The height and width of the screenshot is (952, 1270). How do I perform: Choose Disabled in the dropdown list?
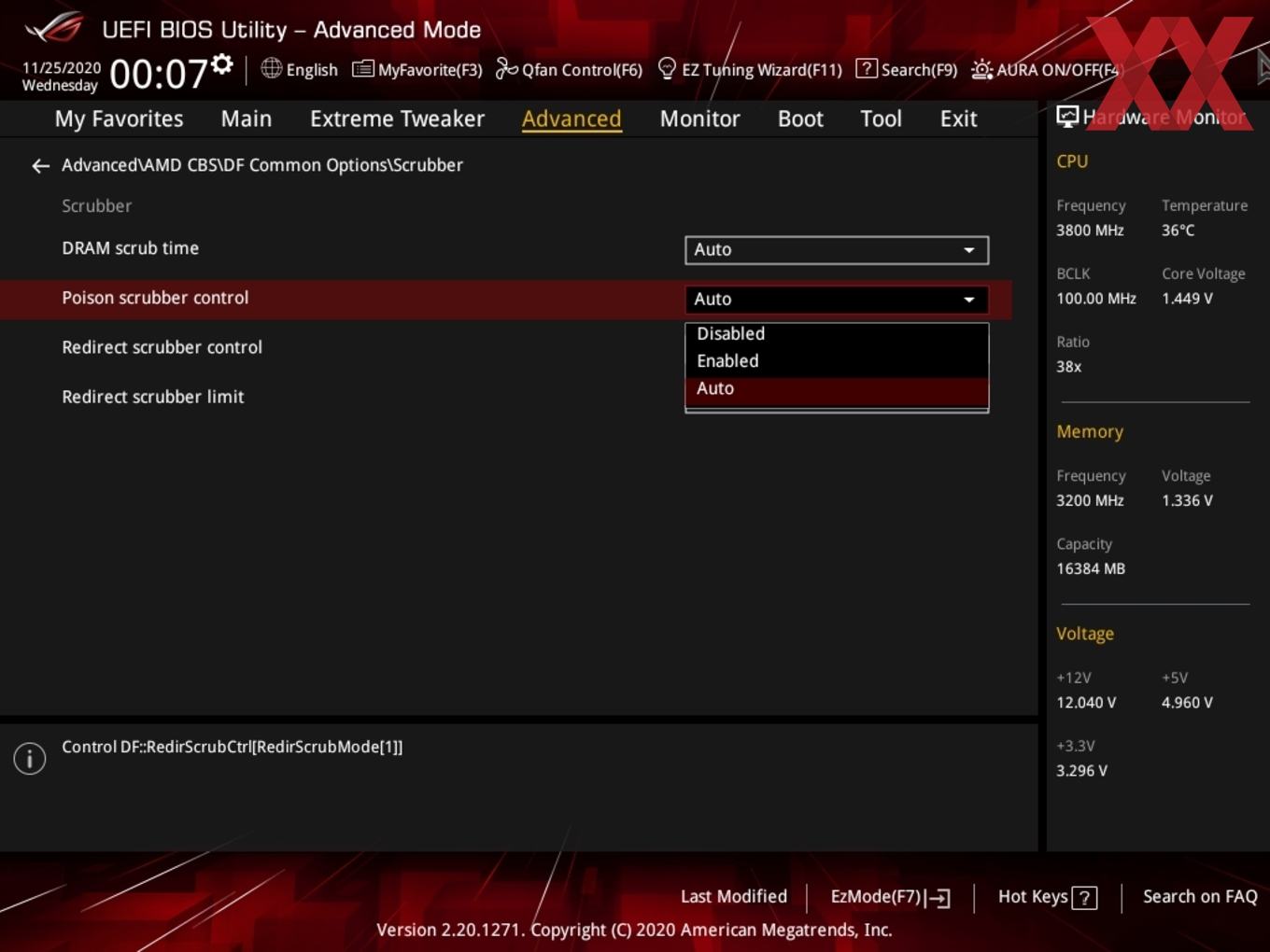[x=837, y=334]
